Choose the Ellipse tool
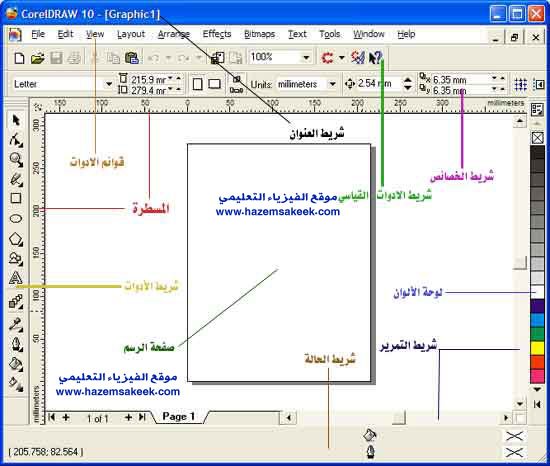Screen dimensions: 550x466 coord(16,219)
